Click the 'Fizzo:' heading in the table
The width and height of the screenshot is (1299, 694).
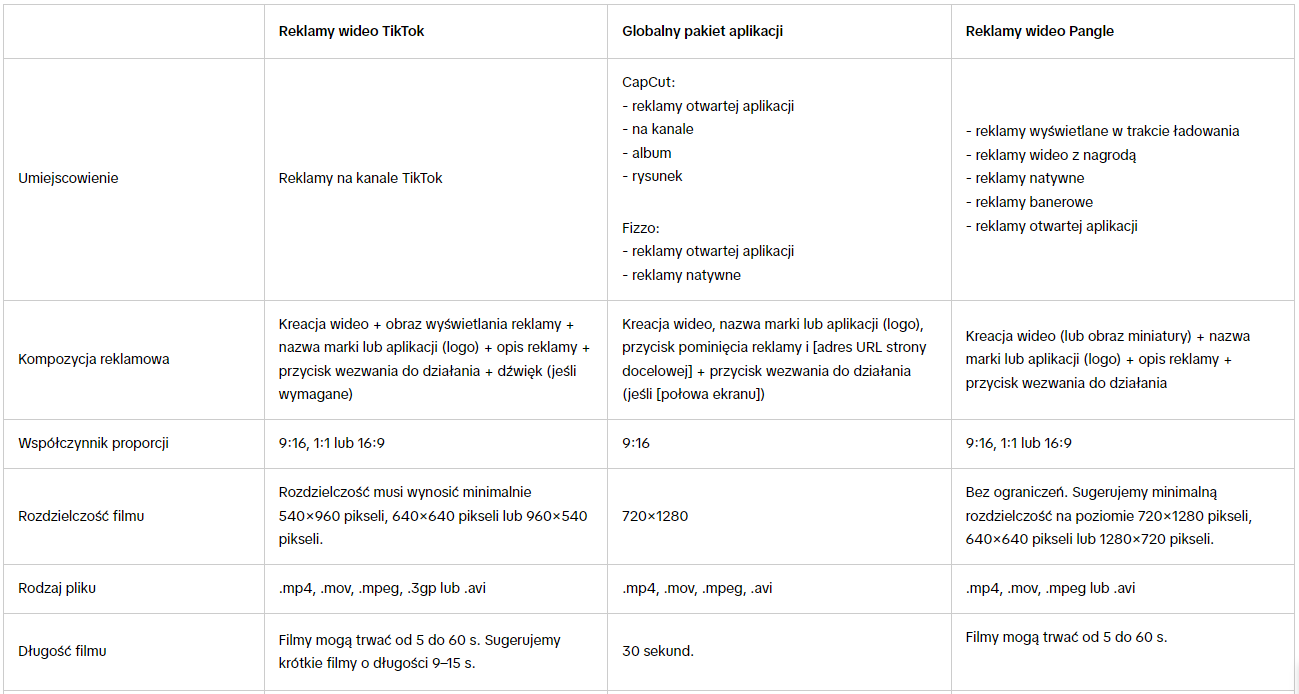[640, 228]
